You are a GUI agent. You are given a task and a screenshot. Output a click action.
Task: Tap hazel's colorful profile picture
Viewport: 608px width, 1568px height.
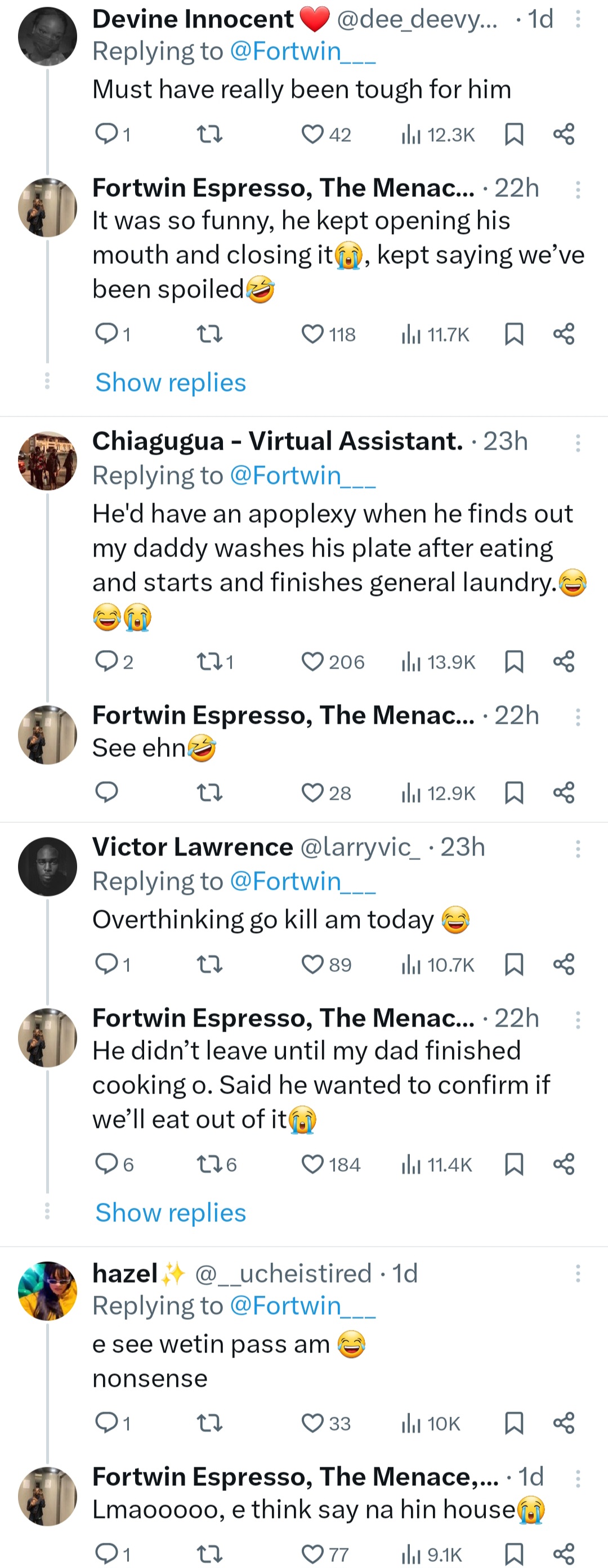[47, 1290]
